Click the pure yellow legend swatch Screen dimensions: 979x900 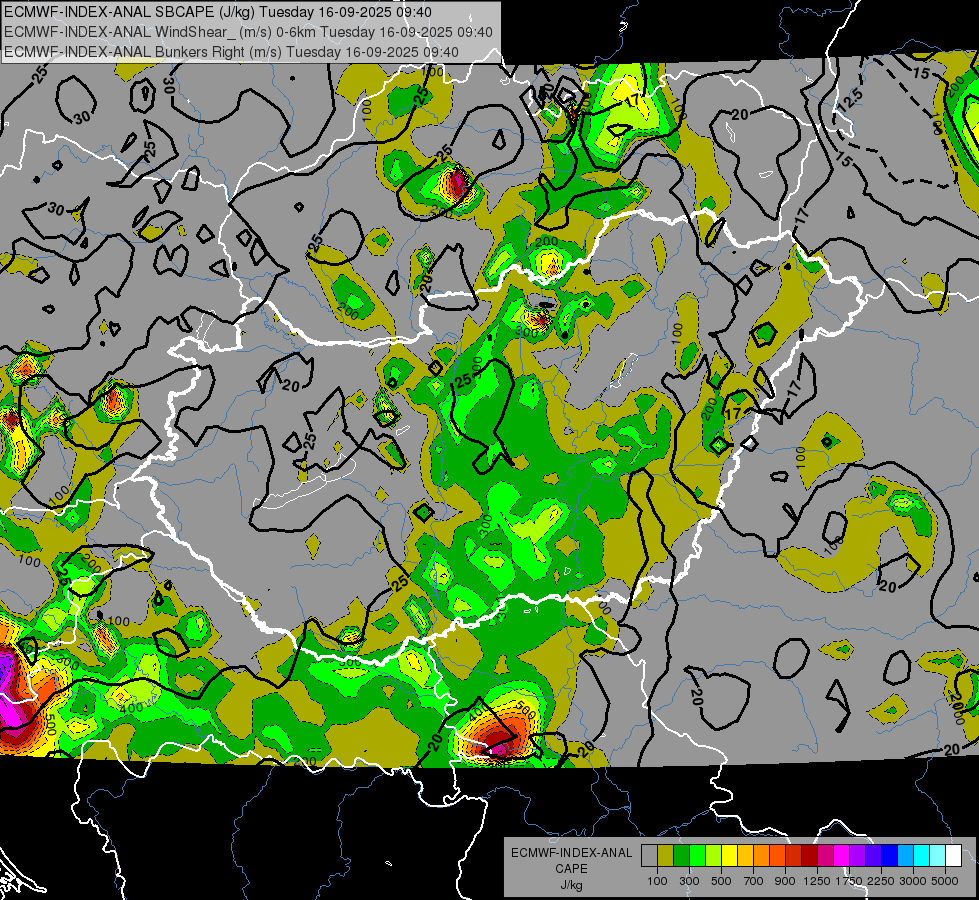click(729, 855)
